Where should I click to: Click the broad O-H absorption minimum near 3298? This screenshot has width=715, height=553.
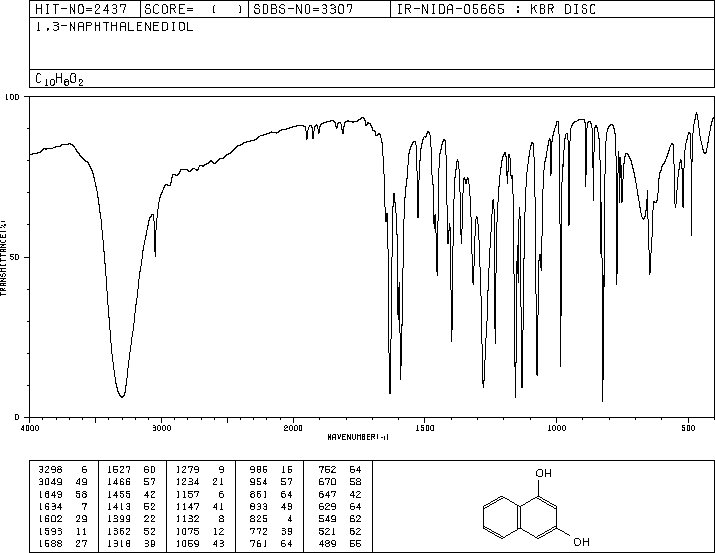(122, 396)
